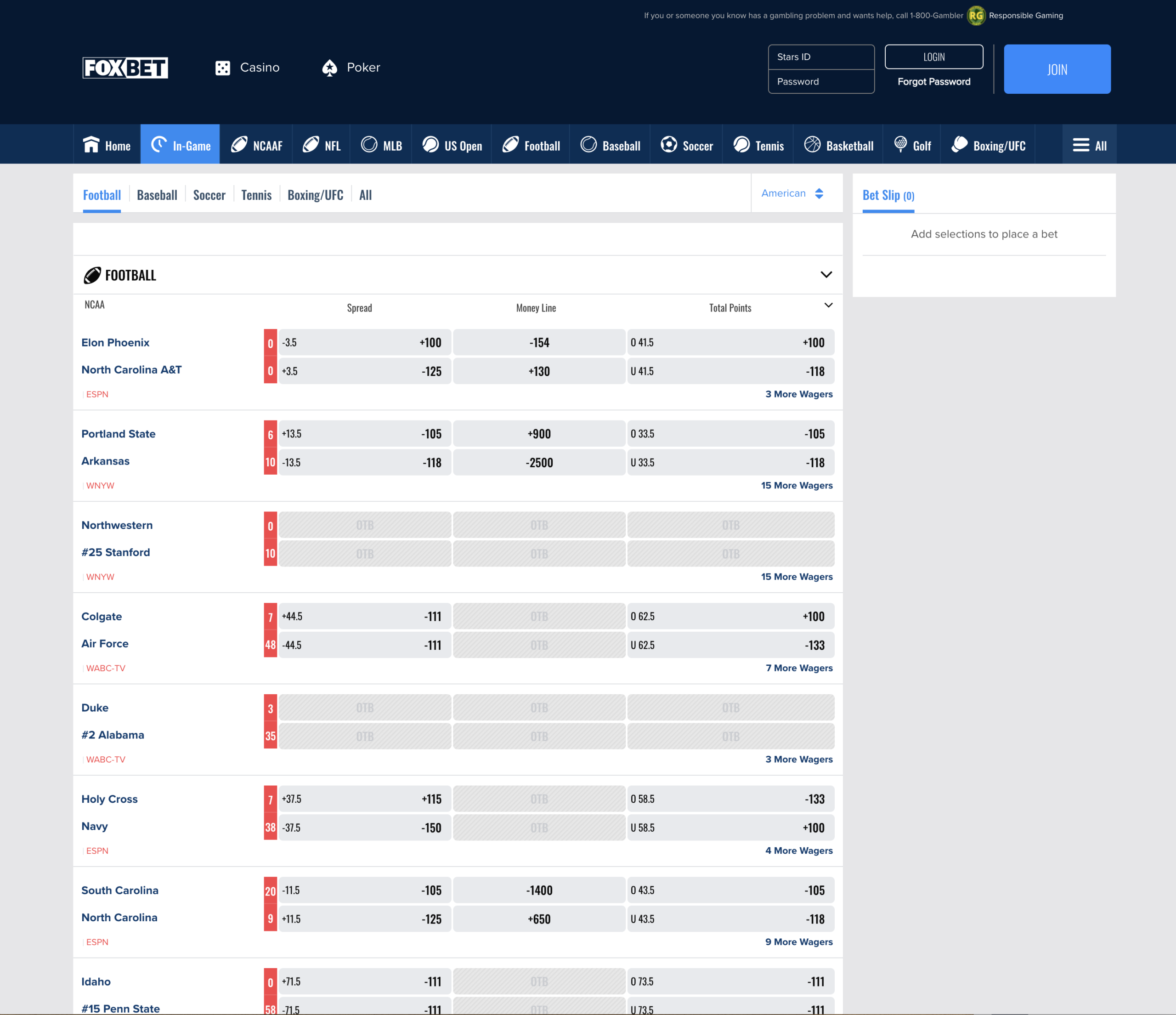Expand 4 More Wagers for Holy Cross game
This screenshot has width=1176, height=1015.
point(798,851)
